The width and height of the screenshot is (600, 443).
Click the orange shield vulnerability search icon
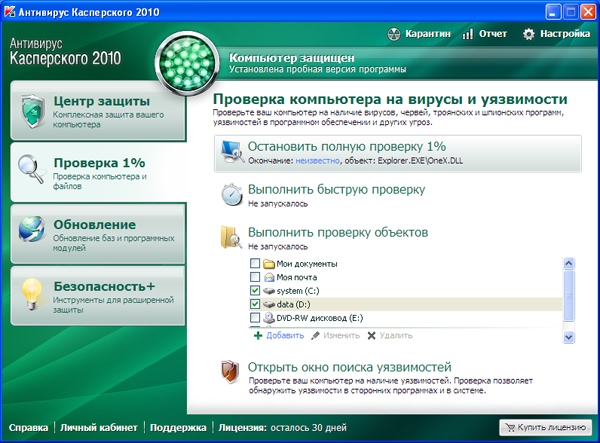point(230,372)
